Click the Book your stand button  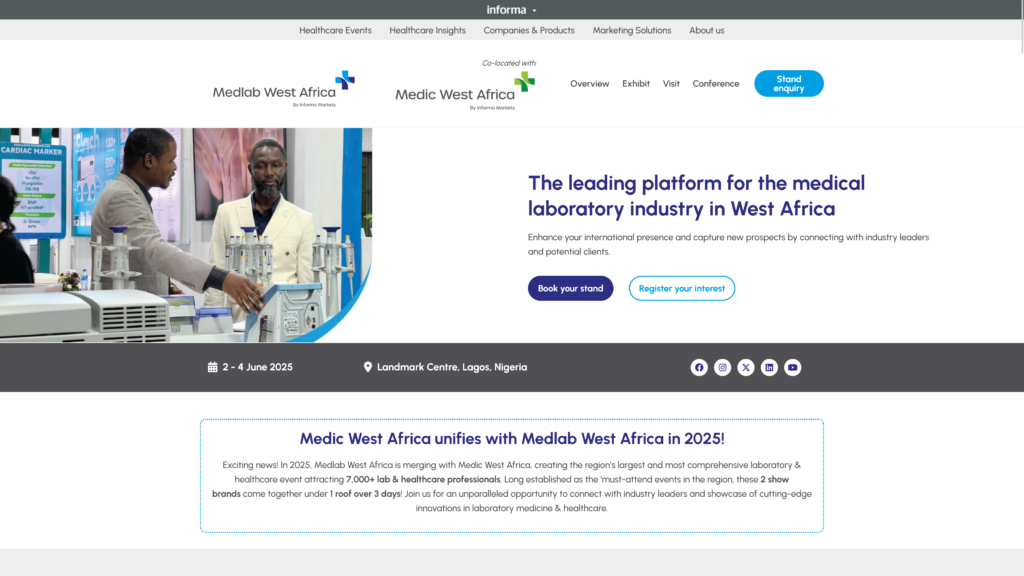click(x=570, y=288)
